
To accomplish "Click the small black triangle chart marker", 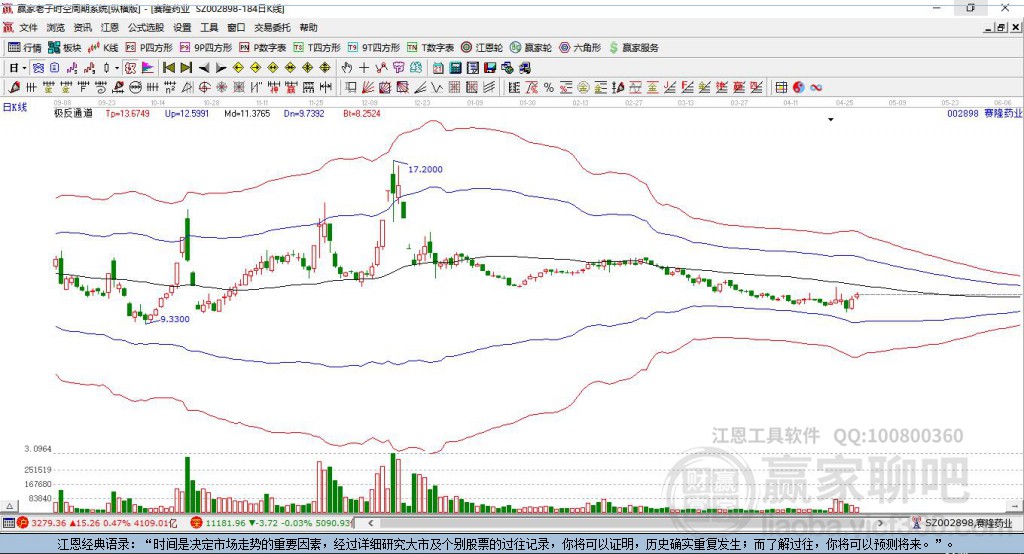I will tap(831, 120).
